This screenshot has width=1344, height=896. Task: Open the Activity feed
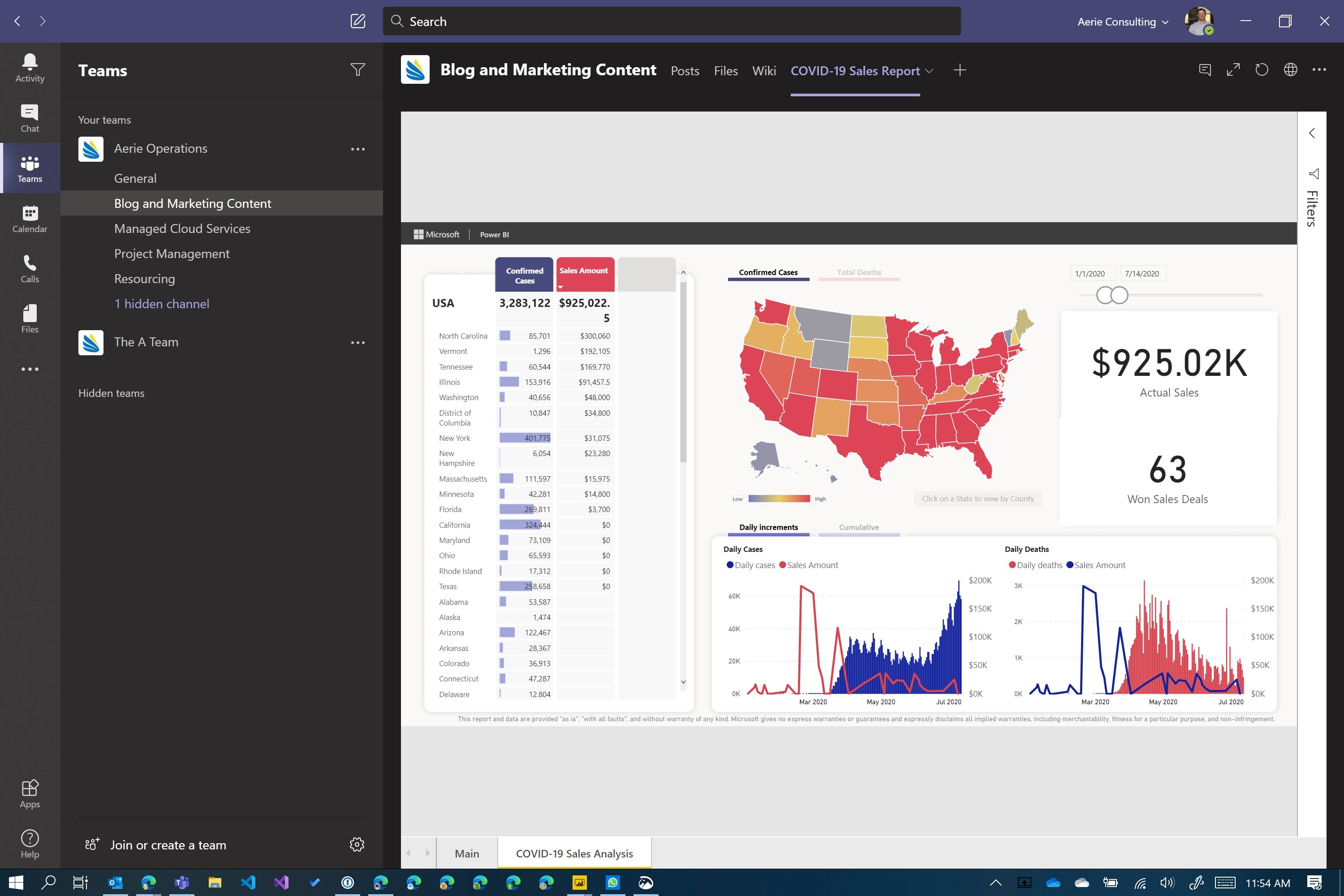pyautogui.click(x=30, y=68)
